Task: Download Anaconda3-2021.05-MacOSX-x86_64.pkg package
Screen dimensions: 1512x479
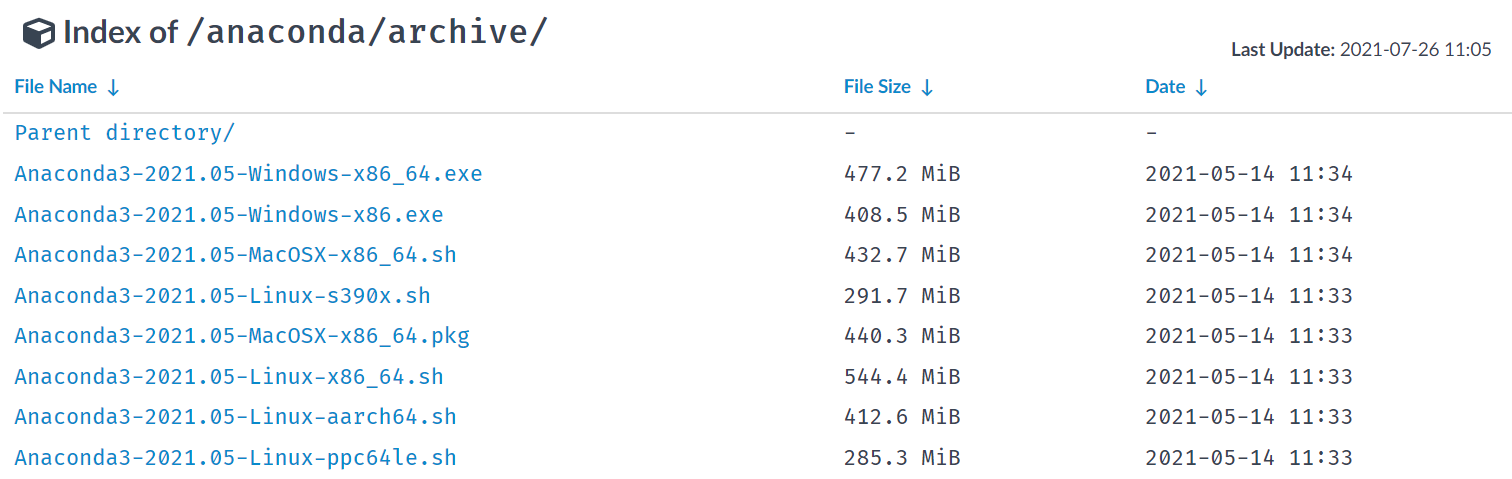Action: click(x=242, y=336)
